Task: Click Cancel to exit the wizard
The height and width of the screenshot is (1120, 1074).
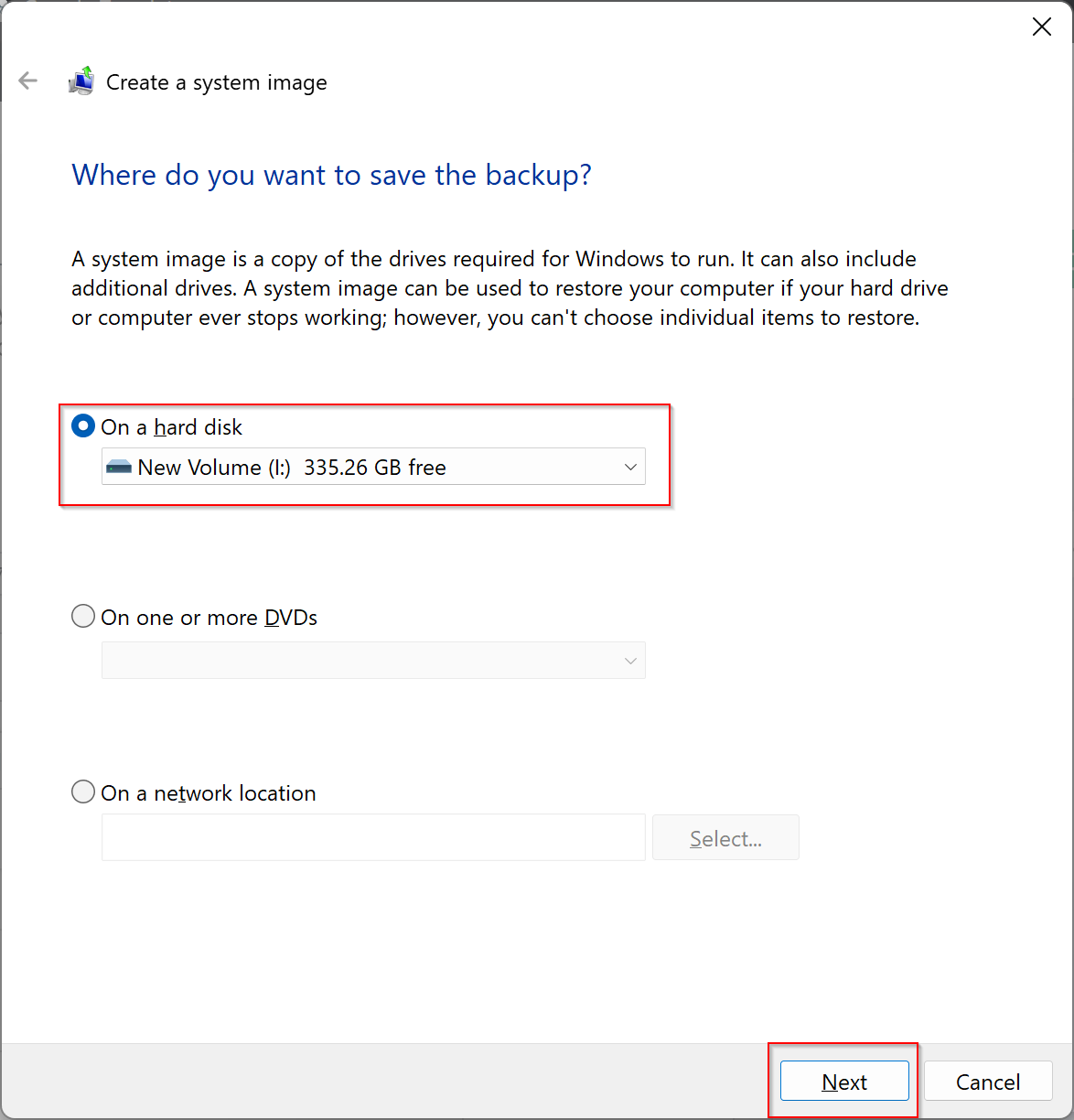Action: pos(988,1081)
